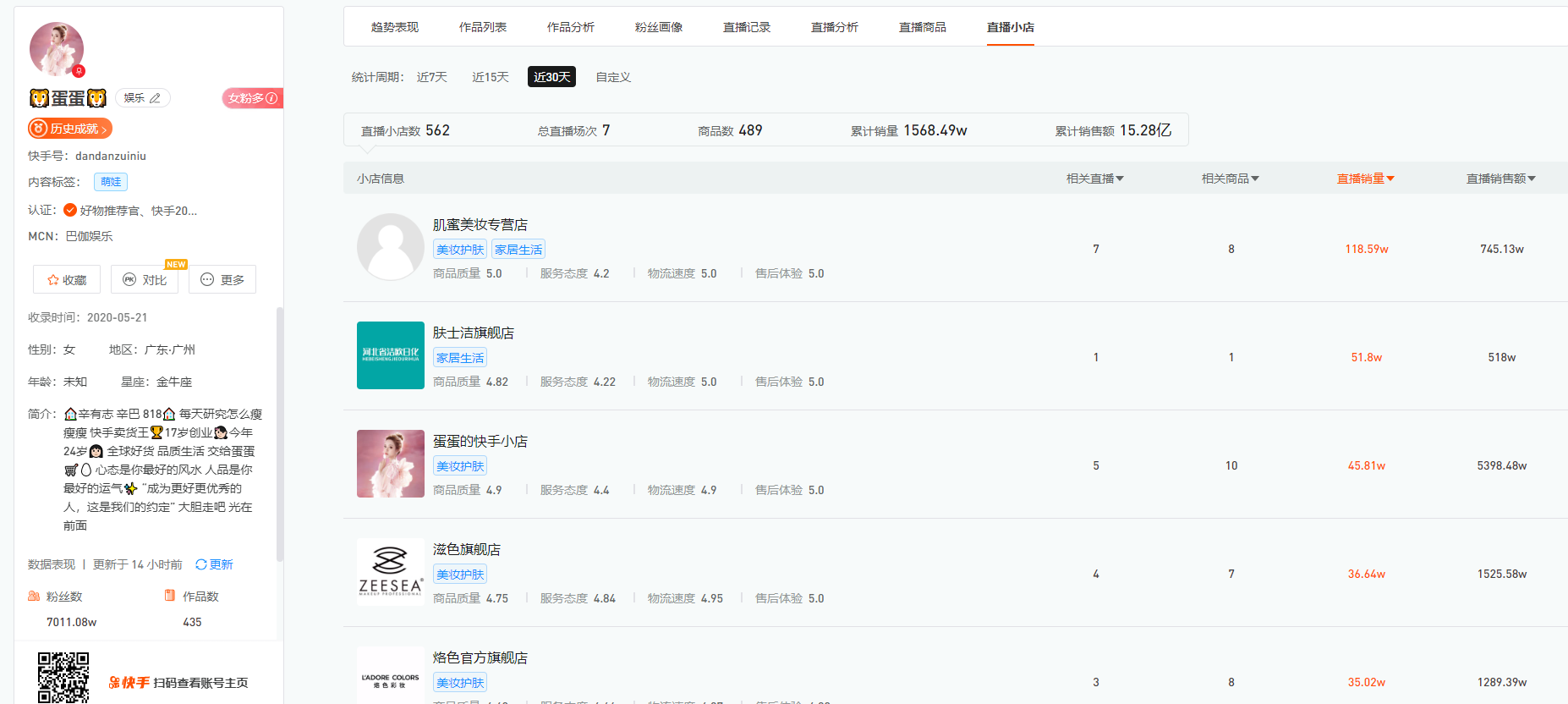The height and width of the screenshot is (704, 1568).
Task: Switch to the 粉丝画像 tab
Action: click(659, 27)
